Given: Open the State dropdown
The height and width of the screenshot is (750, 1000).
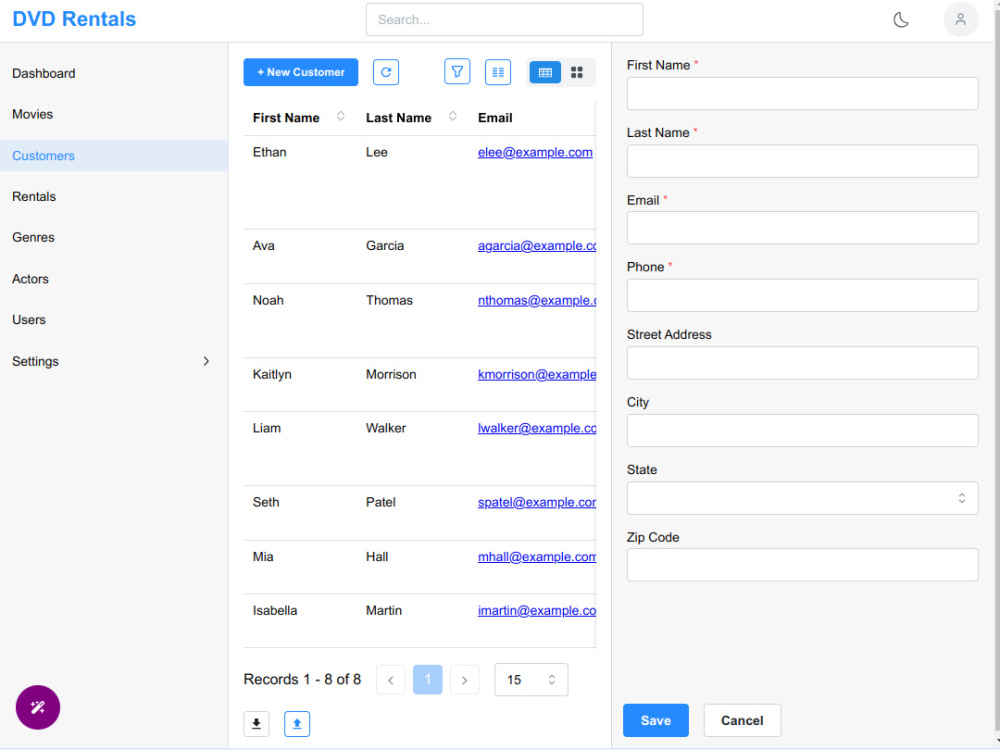Looking at the screenshot, I should tap(802, 498).
